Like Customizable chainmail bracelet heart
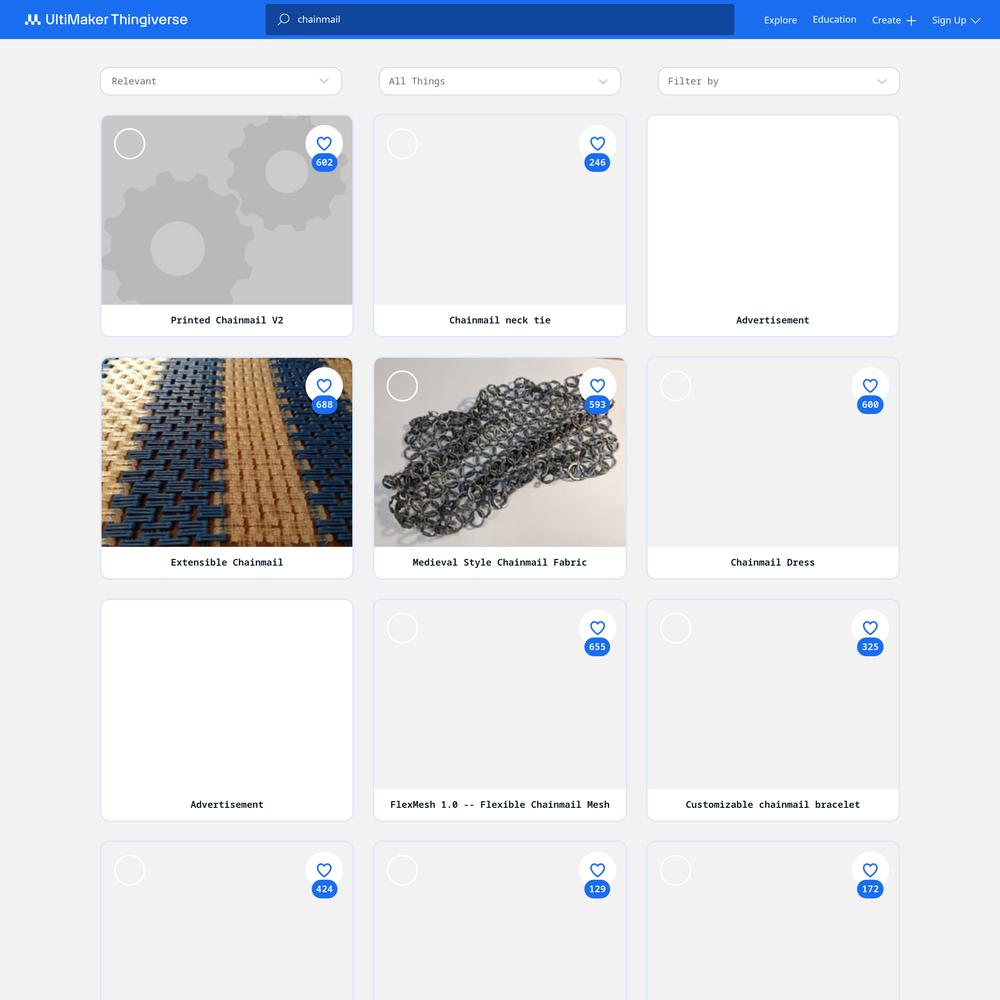 pyautogui.click(x=870, y=628)
